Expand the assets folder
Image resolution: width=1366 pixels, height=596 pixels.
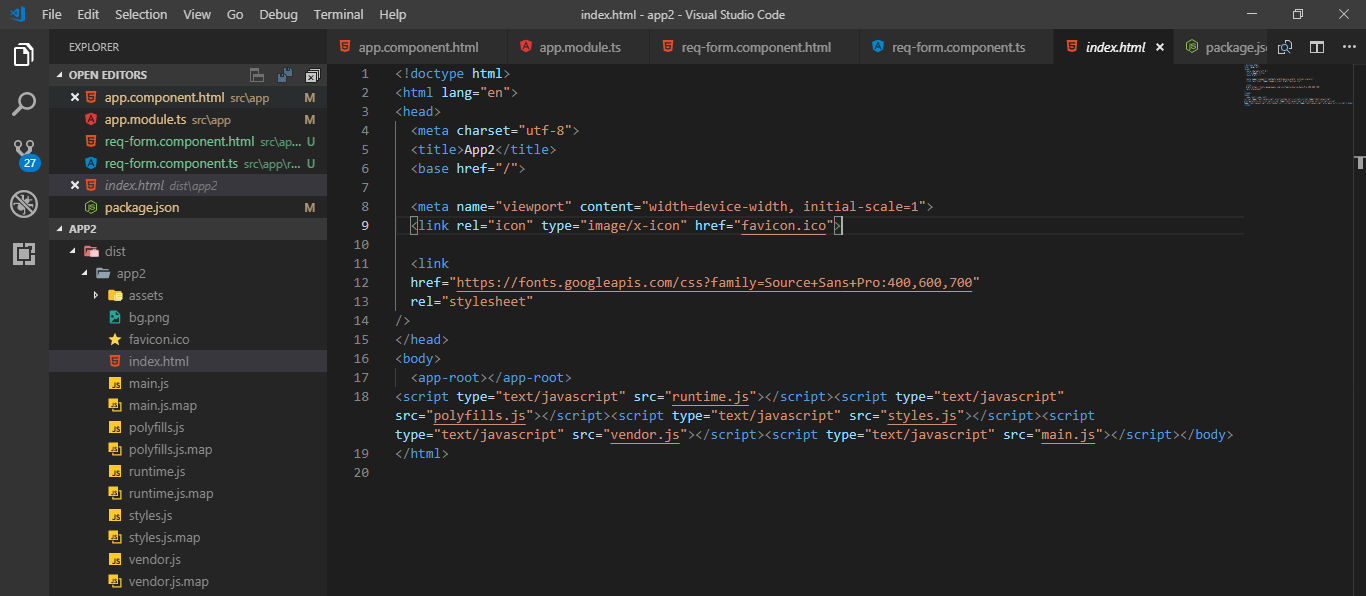(x=97, y=296)
